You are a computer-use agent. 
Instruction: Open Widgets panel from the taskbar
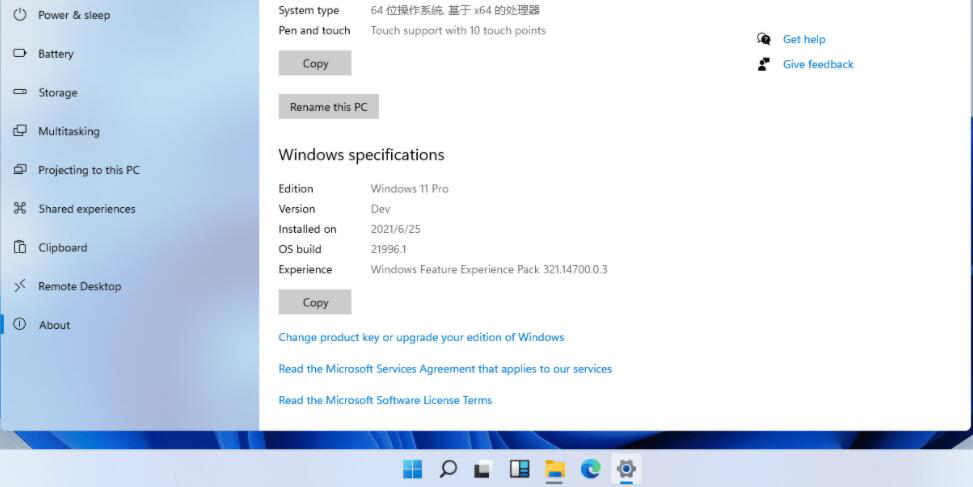pyautogui.click(x=519, y=469)
